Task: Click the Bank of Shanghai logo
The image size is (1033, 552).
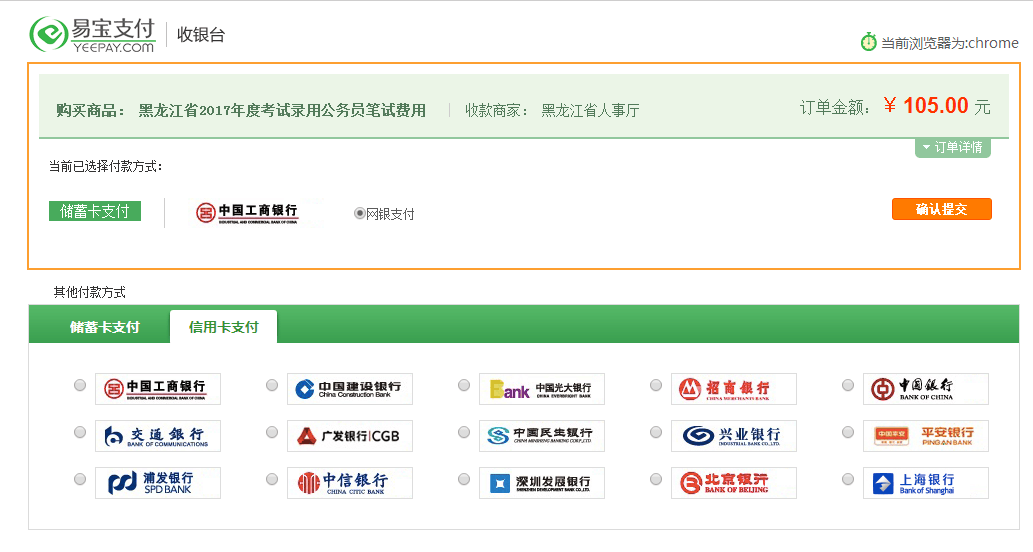Action: click(925, 483)
